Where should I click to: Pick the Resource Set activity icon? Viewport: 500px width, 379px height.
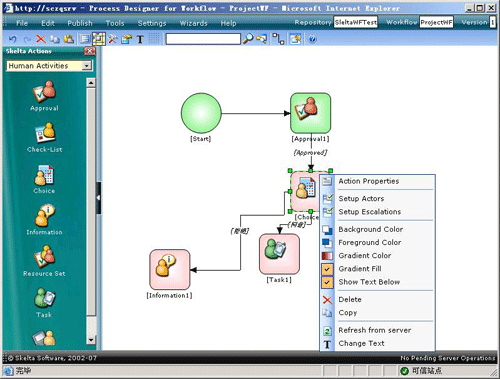[44, 256]
